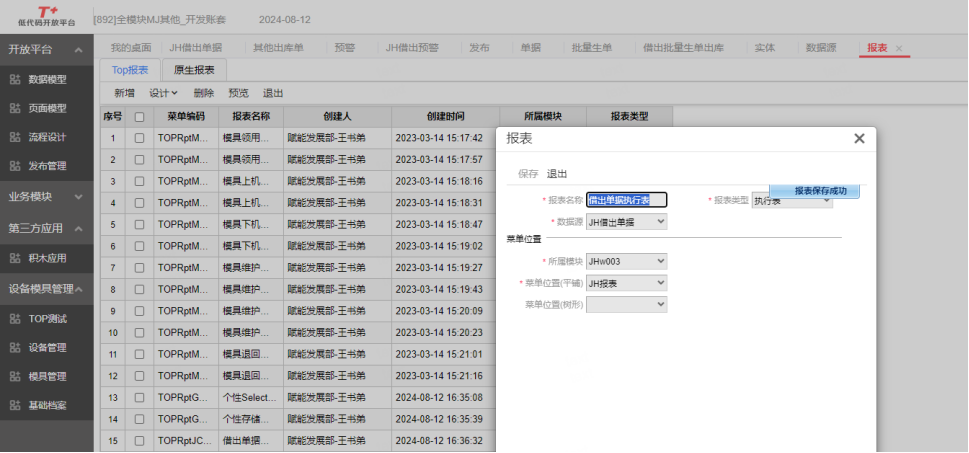Switch to the 实体 tab

tap(764, 48)
